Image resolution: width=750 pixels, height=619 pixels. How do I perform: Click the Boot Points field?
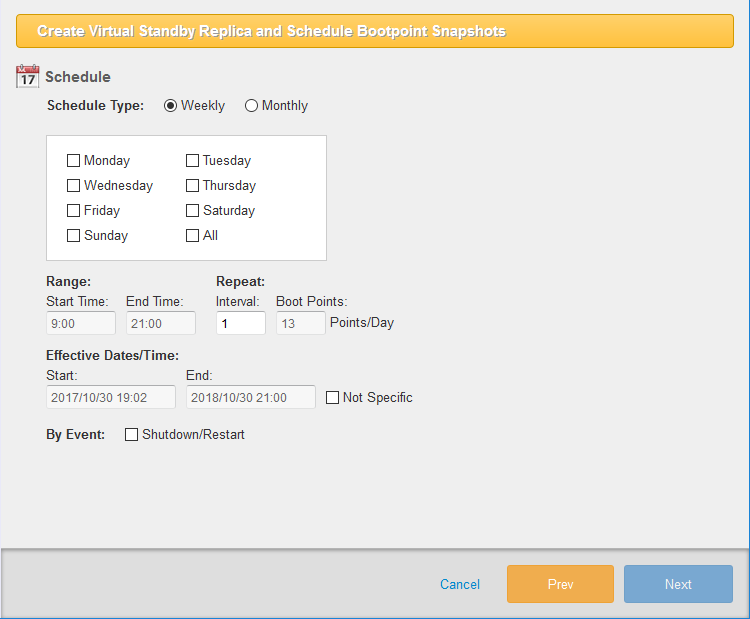tap(300, 323)
